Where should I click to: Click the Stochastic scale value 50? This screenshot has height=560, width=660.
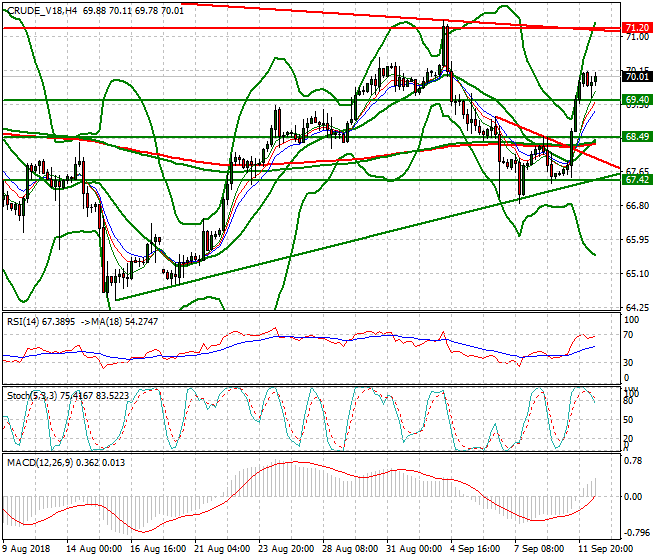(628, 420)
